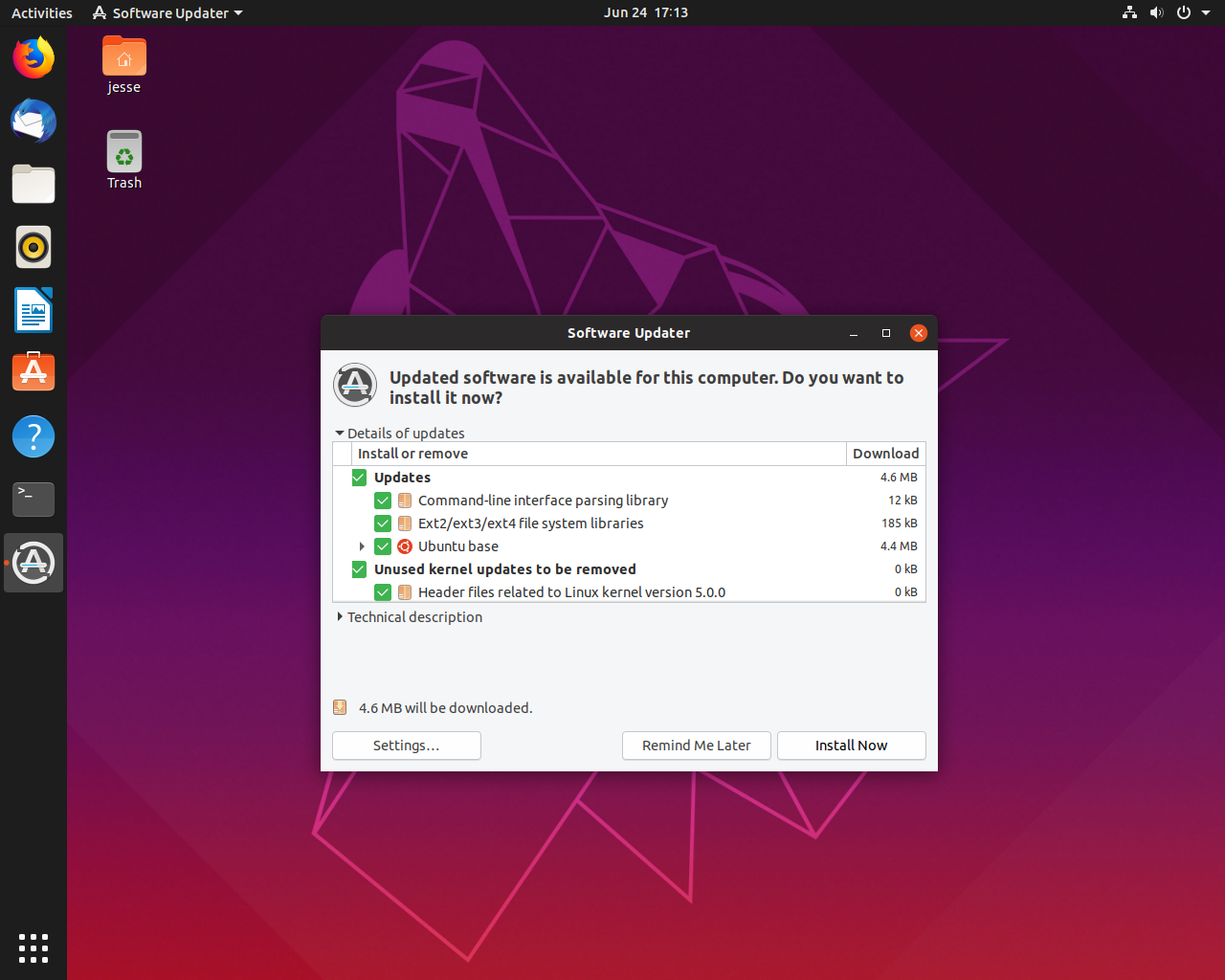
Task: Click the '4.6 MB will be downloaded.' text
Action: (x=446, y=708)
